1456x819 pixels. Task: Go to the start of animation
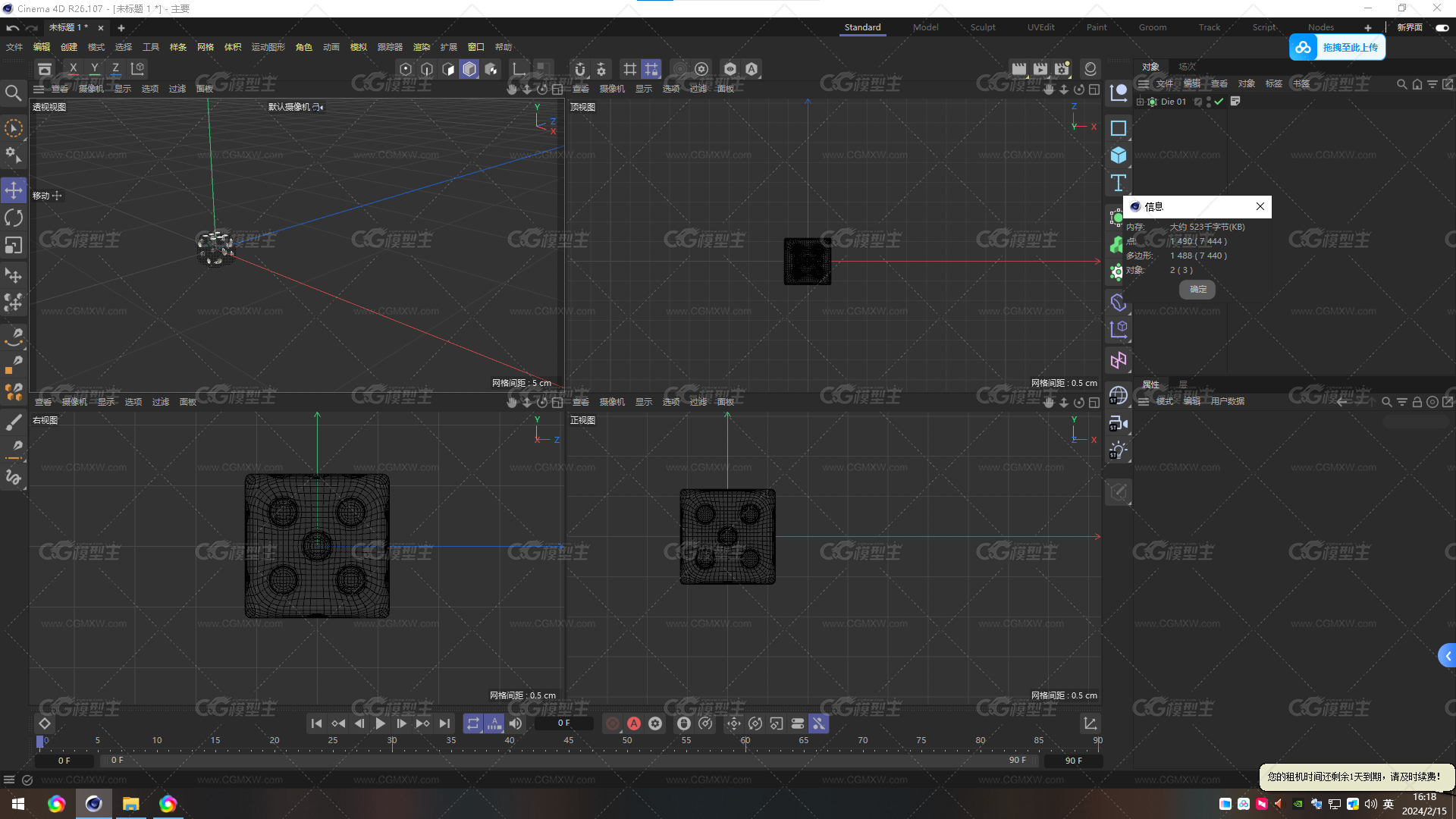(317, 723)
